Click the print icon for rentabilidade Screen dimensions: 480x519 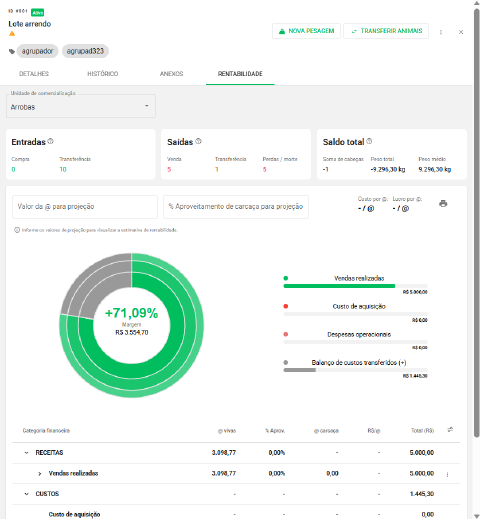[443, 203]
